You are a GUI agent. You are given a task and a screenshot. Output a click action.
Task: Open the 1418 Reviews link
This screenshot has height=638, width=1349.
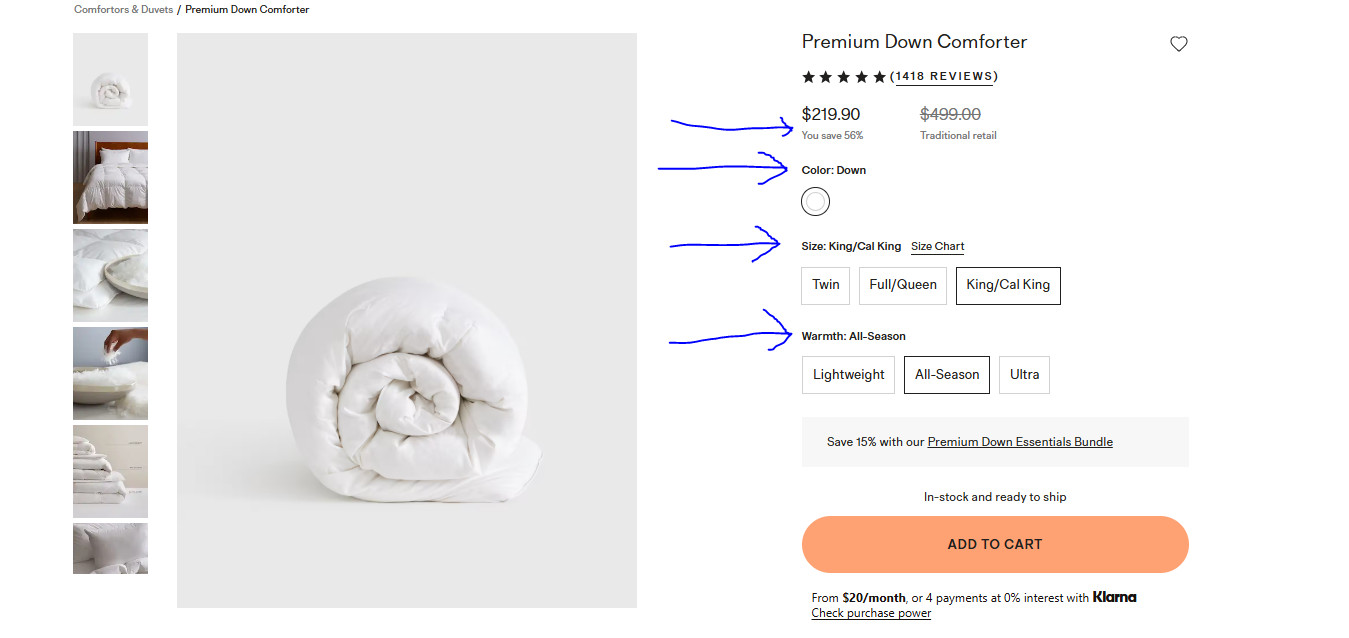coord(944,76)
